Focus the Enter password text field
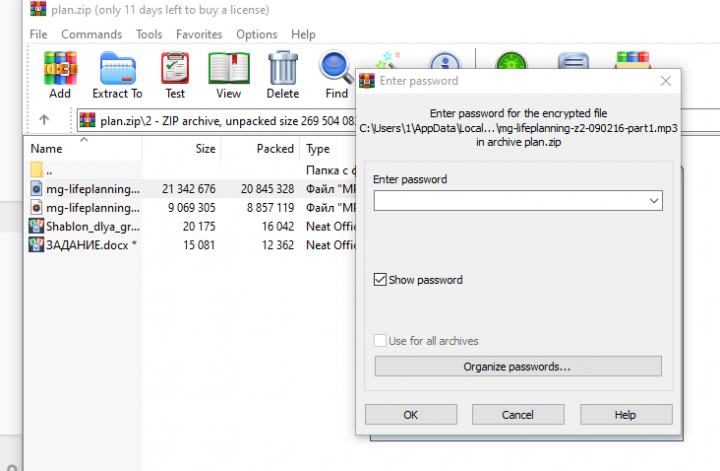The height and width of the screenshot is (471, 720). pos(508,201)
